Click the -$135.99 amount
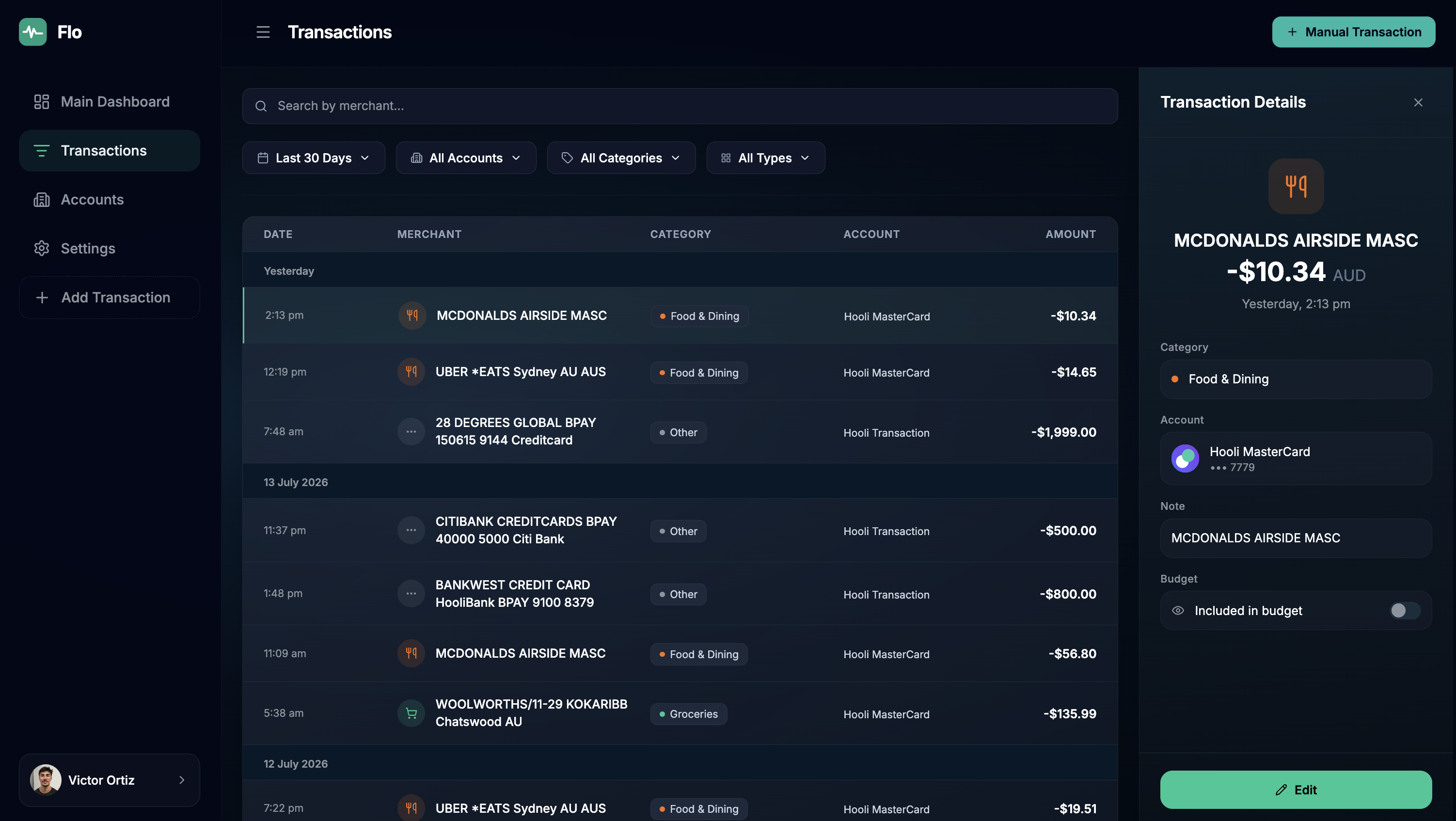1456x821 pixels. click(1069, 713)
